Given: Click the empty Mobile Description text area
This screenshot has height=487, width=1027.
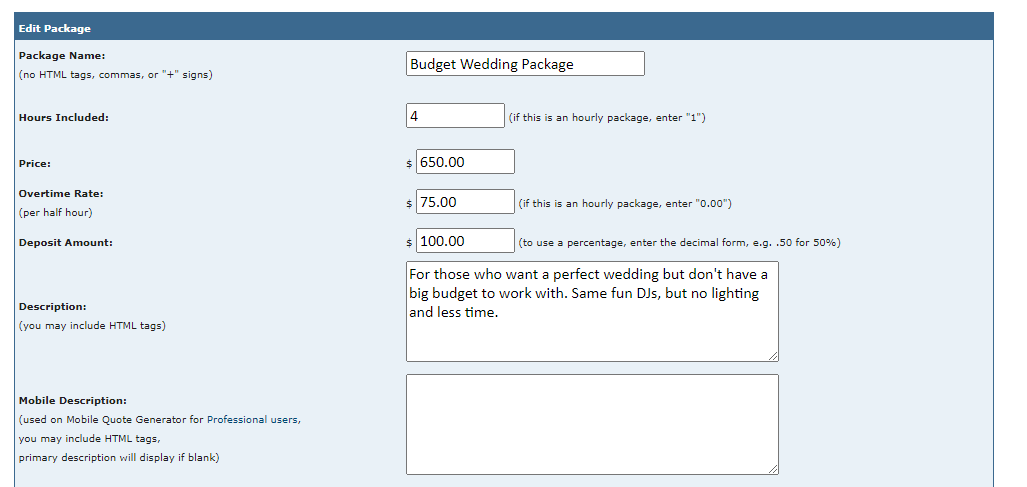Looking at the screenshot, I should [591, 424].
